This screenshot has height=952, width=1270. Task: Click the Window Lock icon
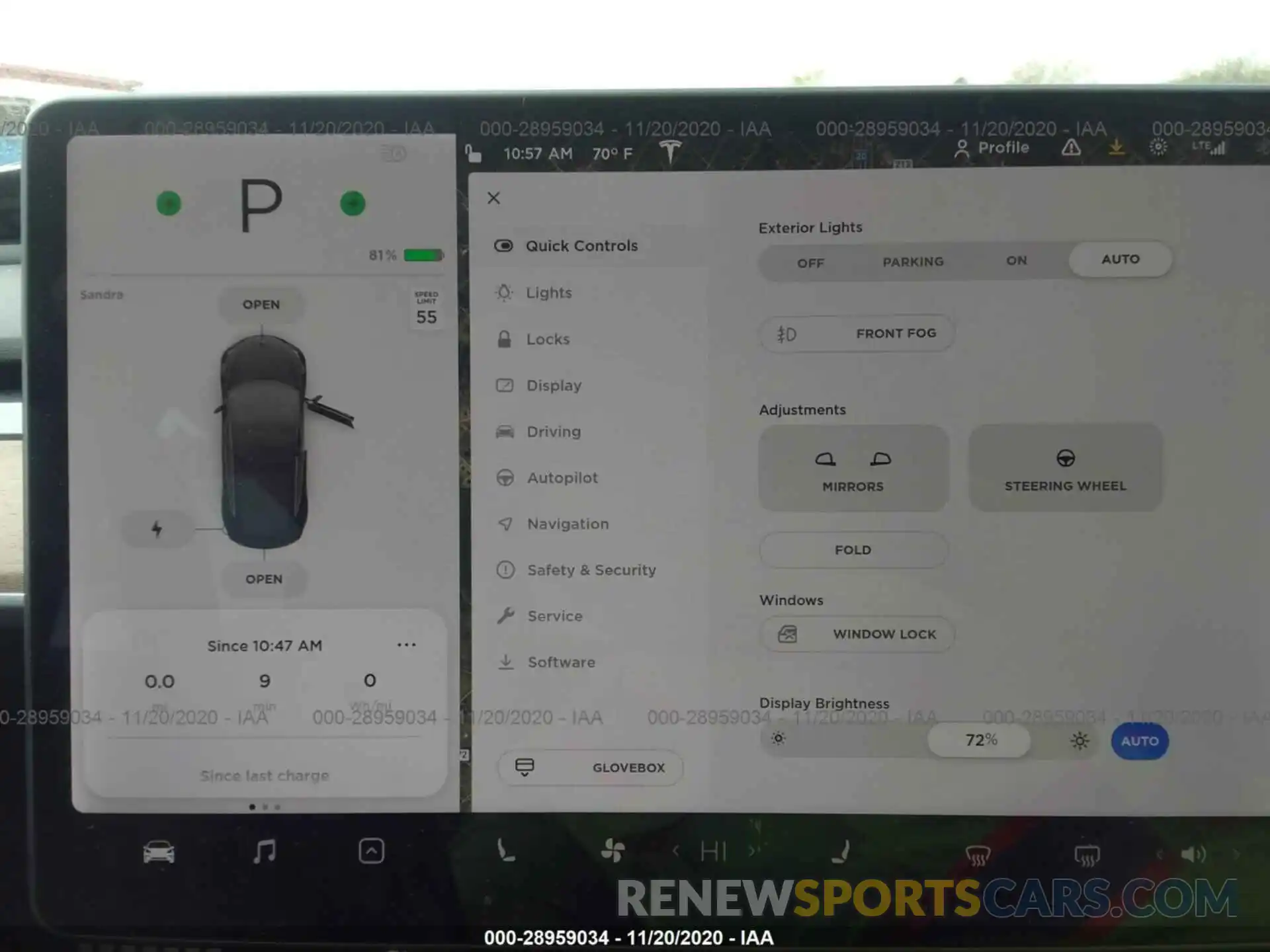coord(789,634)
